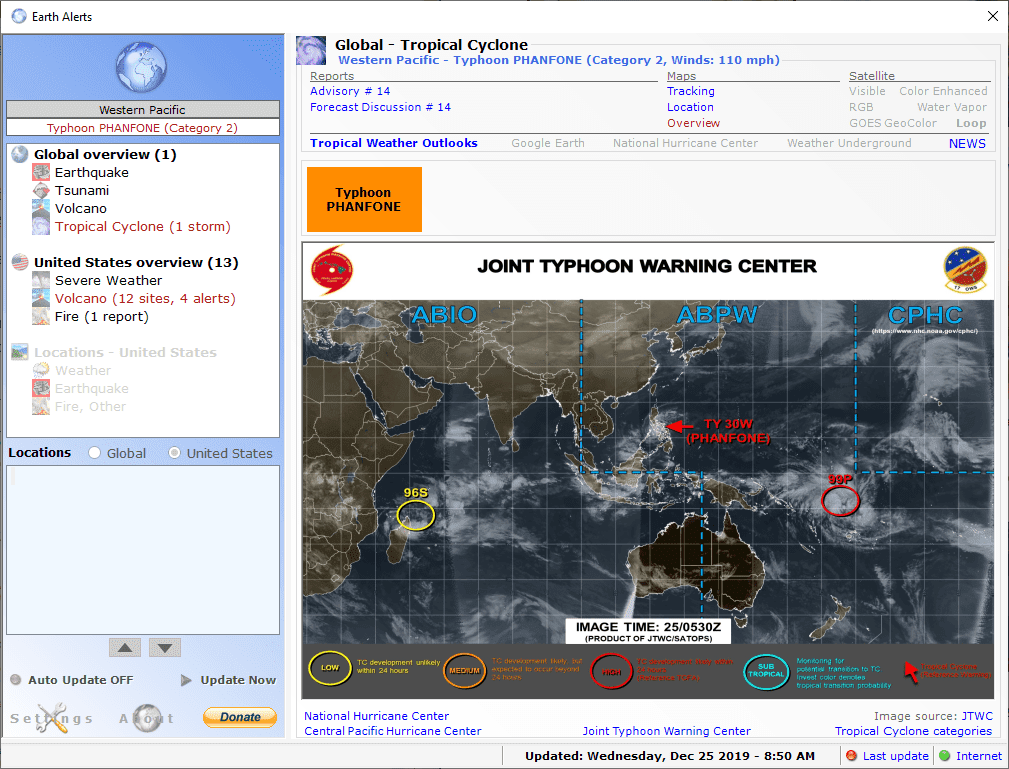Open Tsunami in the sidebar list

(x=82, y=190)
